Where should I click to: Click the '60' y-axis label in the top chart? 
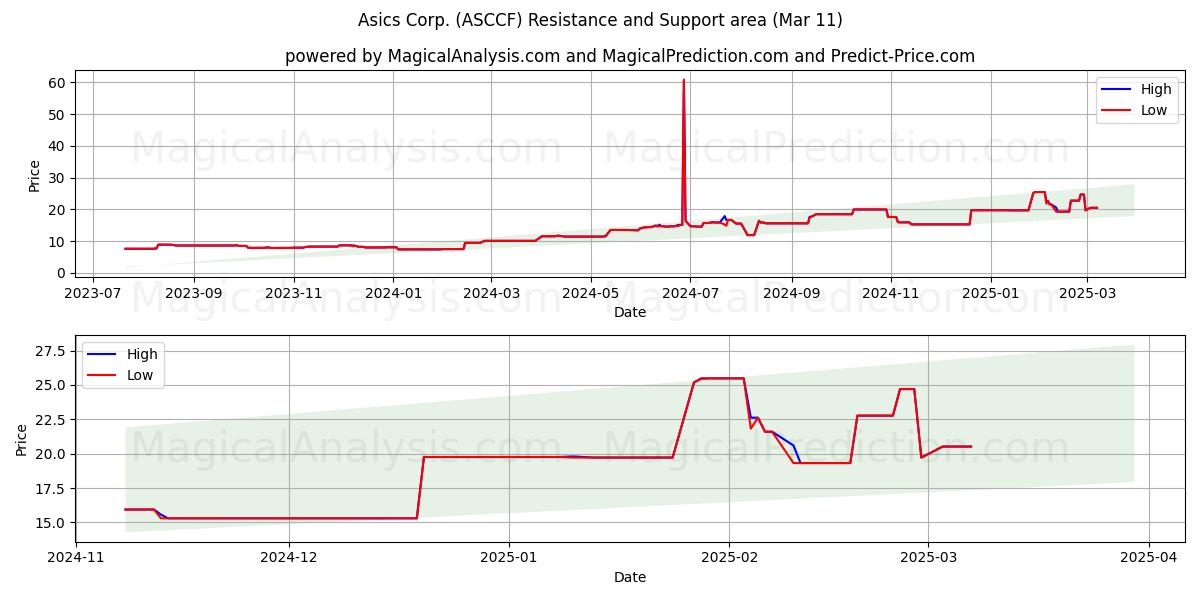tap(59, 82)
